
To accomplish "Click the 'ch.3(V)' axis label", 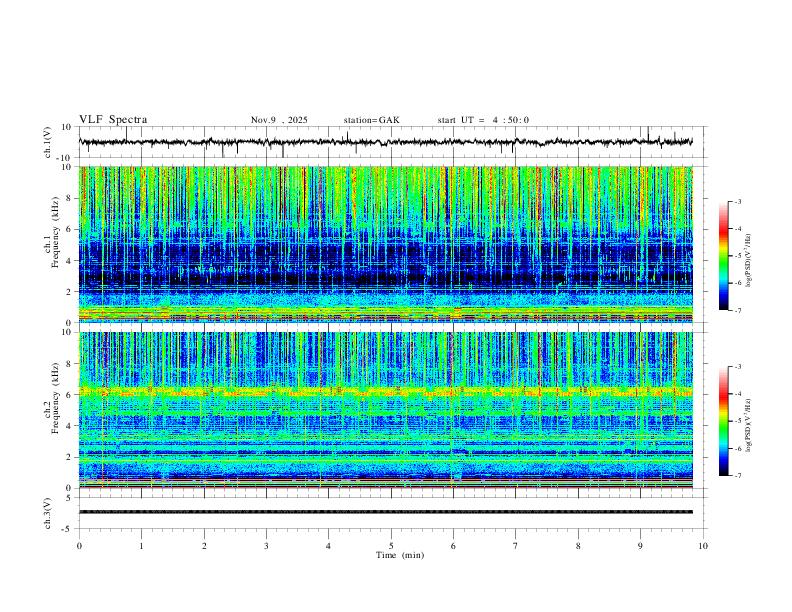I will 48,513.
